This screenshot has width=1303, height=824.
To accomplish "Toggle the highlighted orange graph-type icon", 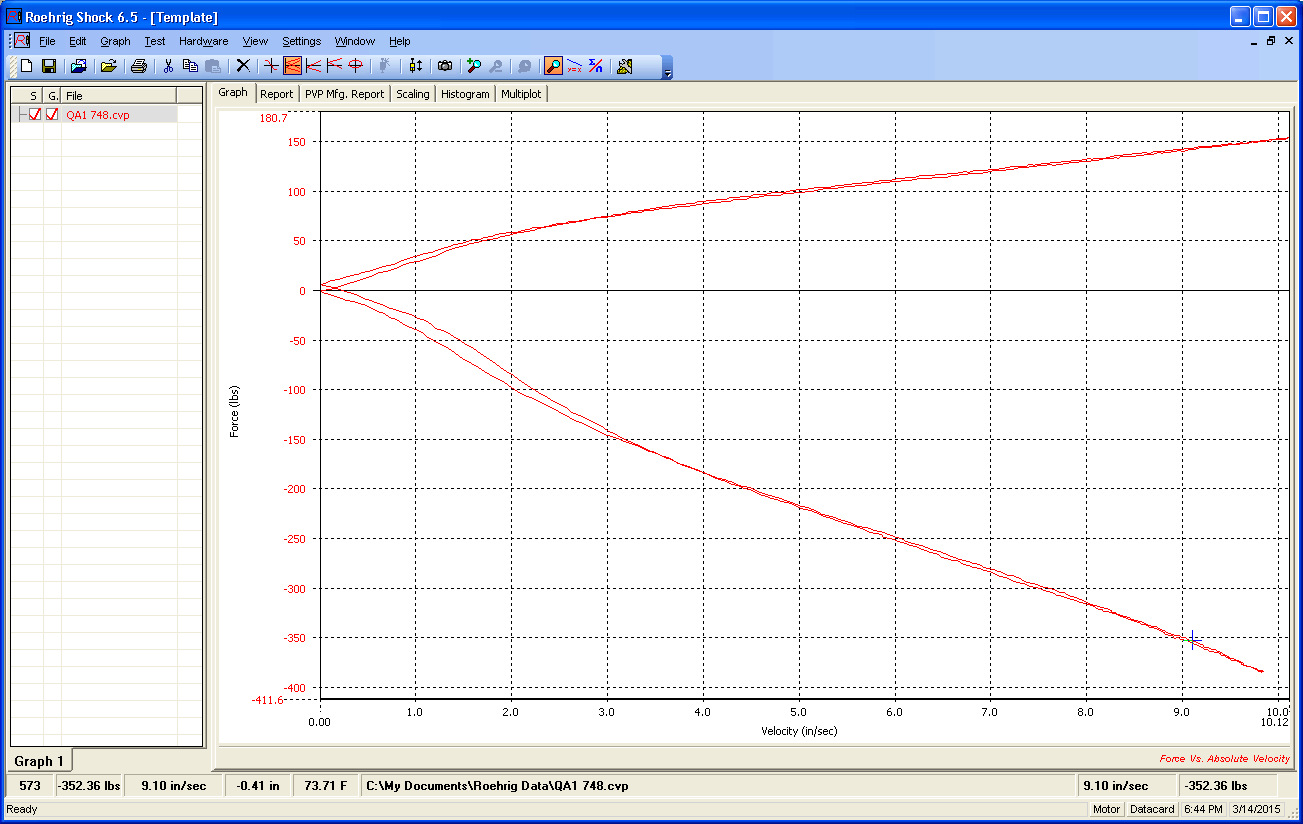I will [292, 66].
